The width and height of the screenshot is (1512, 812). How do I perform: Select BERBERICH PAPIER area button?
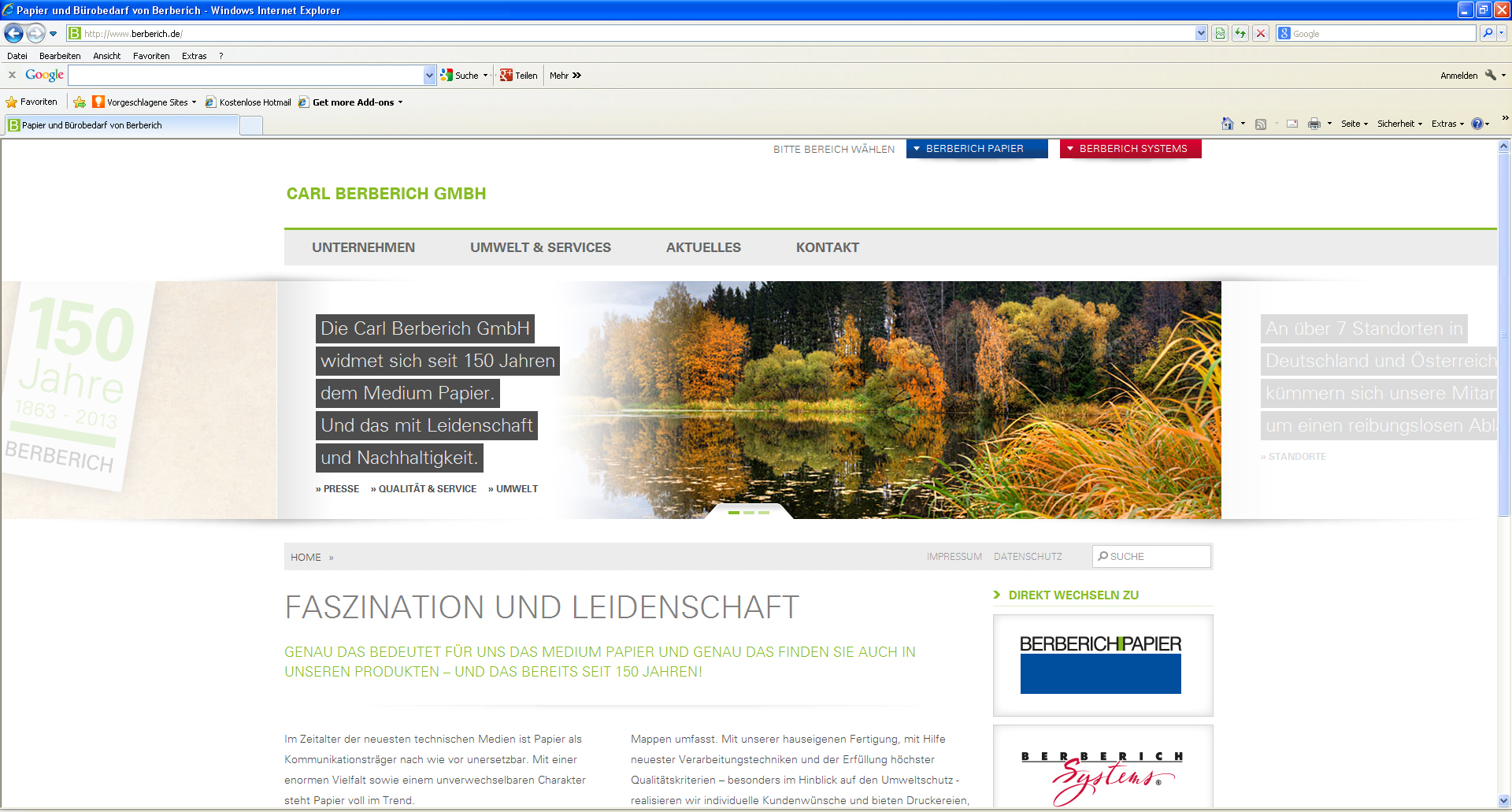(976, 148)
